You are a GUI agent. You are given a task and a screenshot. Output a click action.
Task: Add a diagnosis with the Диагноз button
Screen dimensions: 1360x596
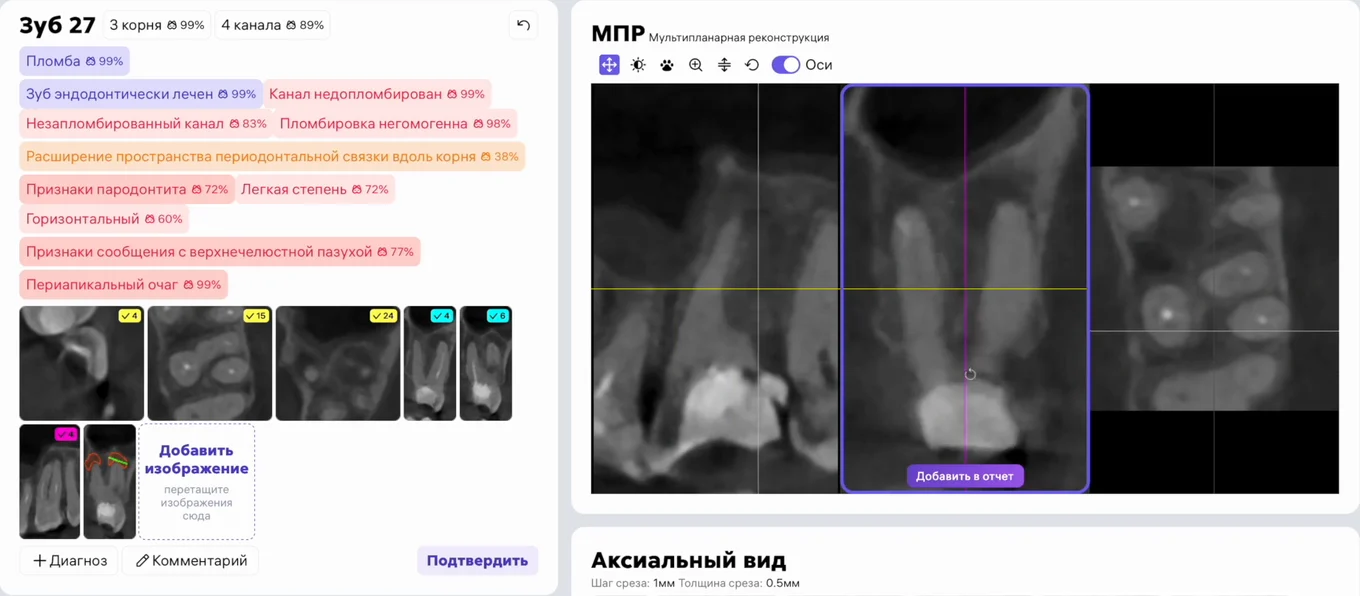70,560
